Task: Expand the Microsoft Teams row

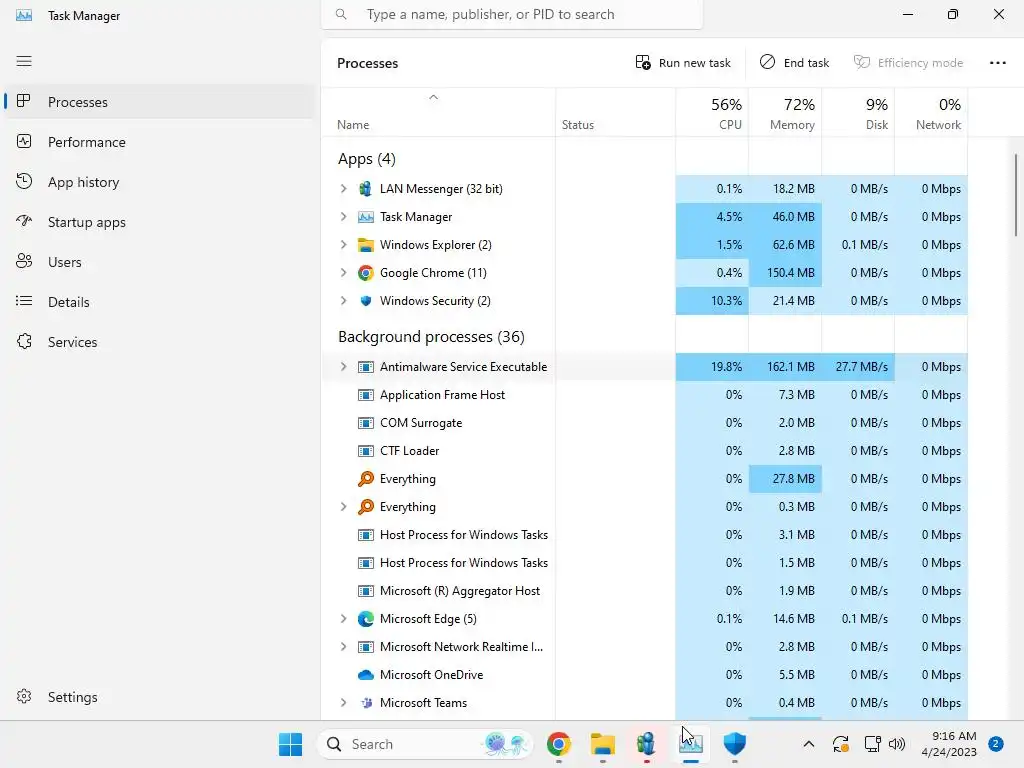Action: click(x=344, y=703)
